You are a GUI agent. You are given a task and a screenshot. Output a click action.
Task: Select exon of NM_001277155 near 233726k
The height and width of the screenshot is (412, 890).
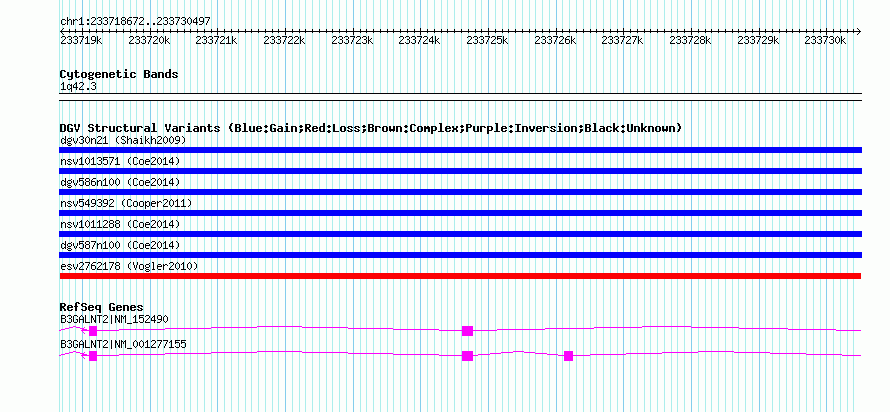click(568, 356)
